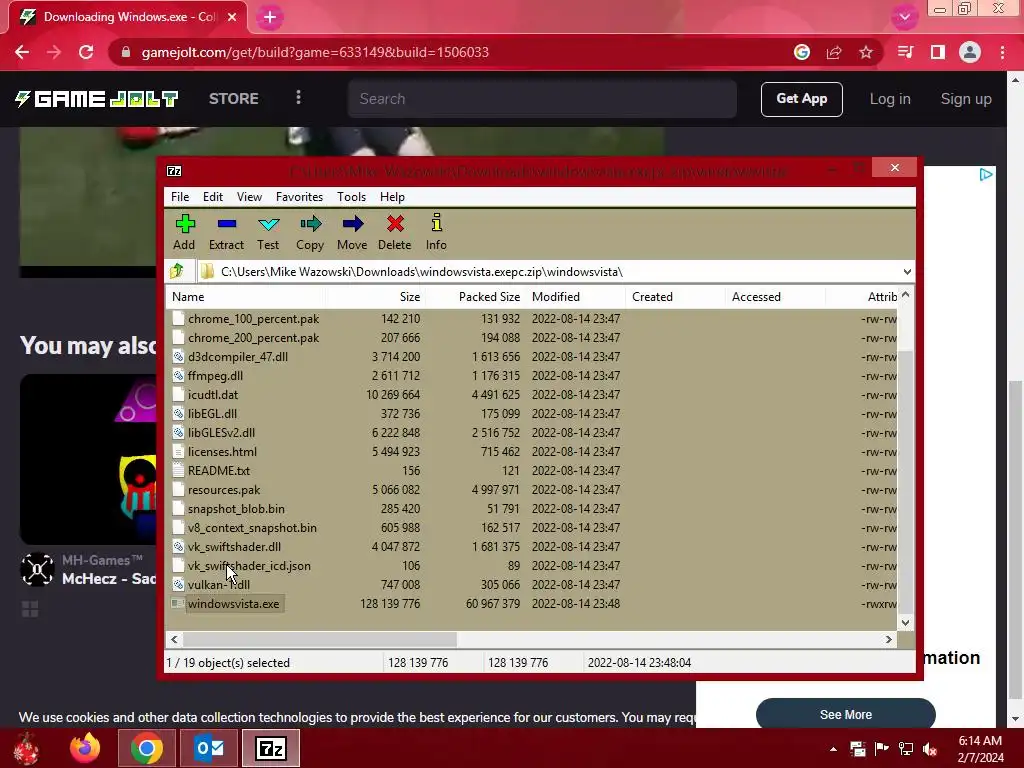Open the Chrome side panel icon
1024x768 pixels.
[938, 52]
